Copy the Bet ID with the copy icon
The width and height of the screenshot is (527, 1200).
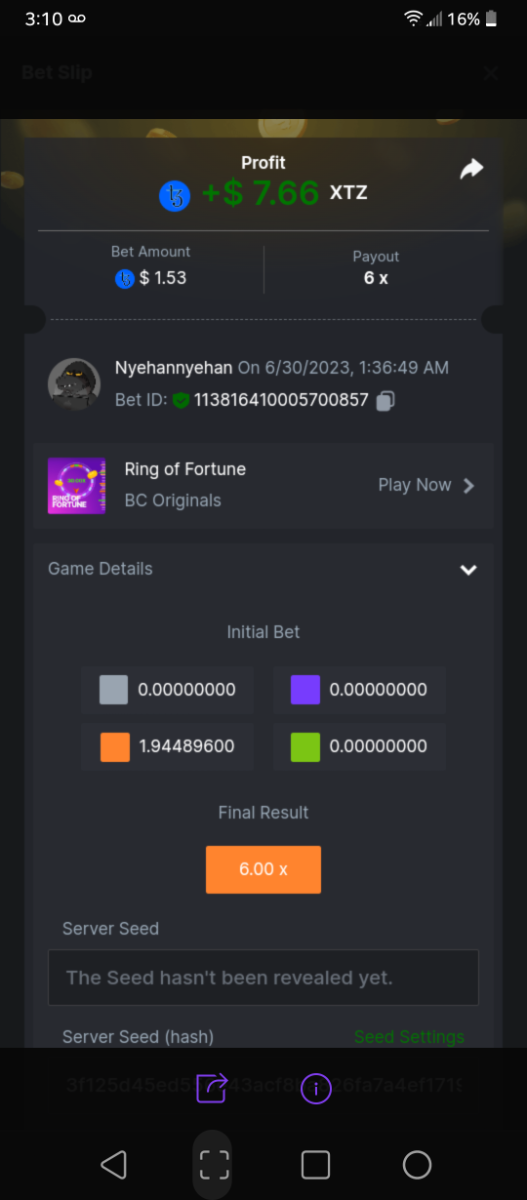click(x=386, y=401)
